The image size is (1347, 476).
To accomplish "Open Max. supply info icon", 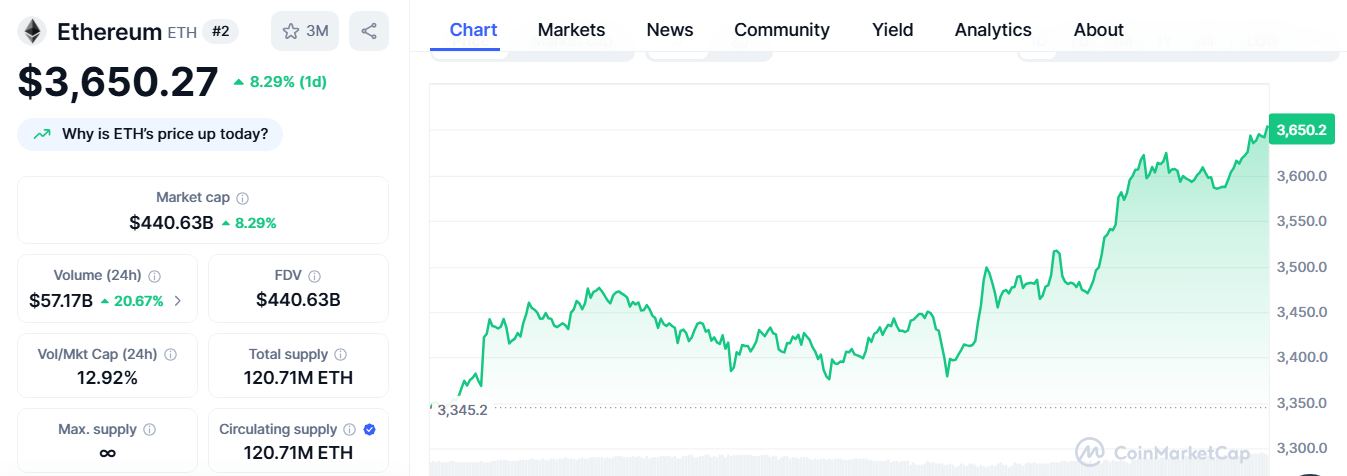I will (x=150, y=430).
